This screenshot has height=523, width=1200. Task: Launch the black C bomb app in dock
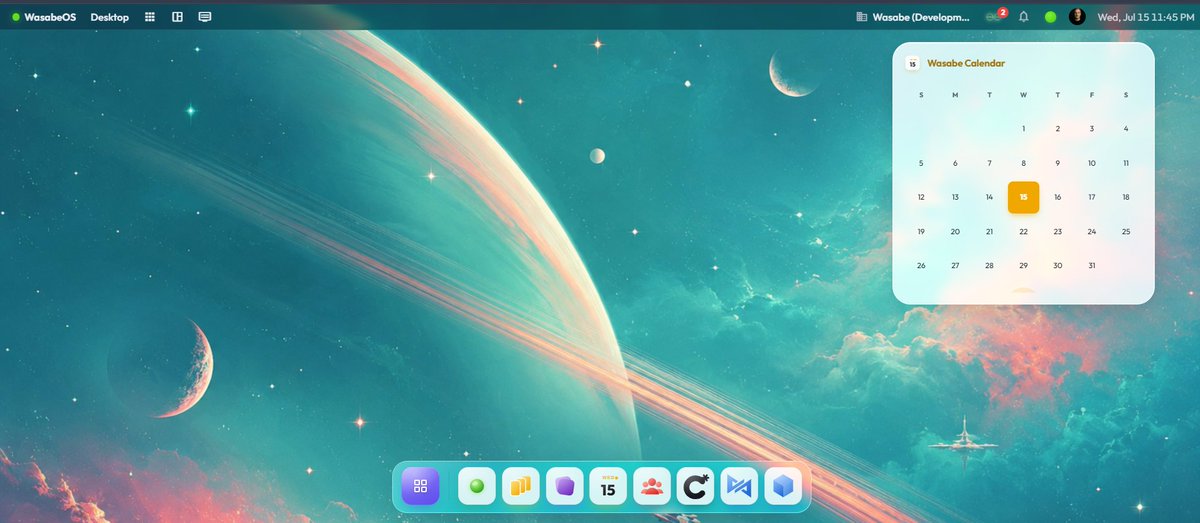695,486
